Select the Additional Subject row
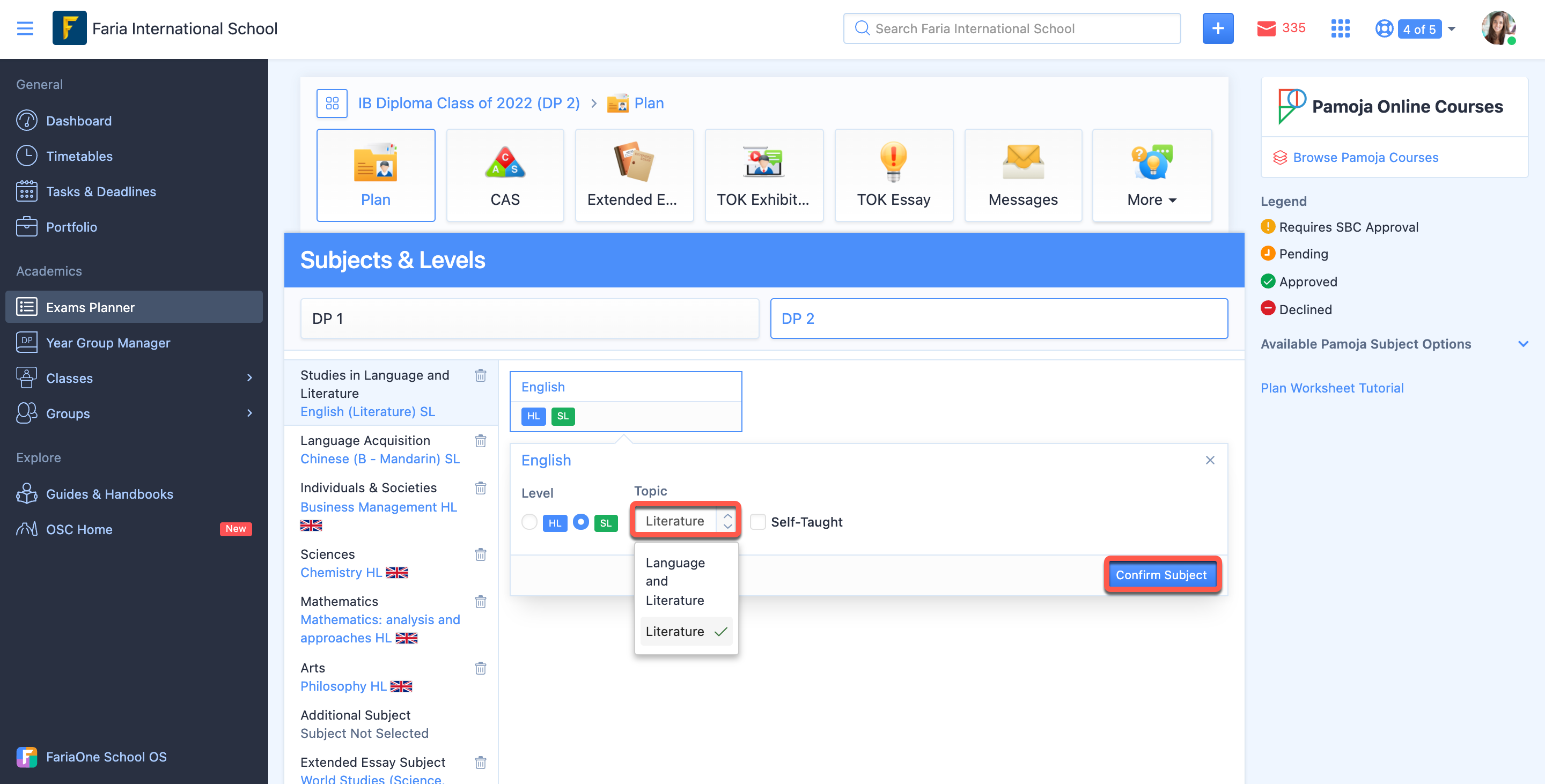Image resolution: width=1545 pixels, height=784 pixels. 391,724
